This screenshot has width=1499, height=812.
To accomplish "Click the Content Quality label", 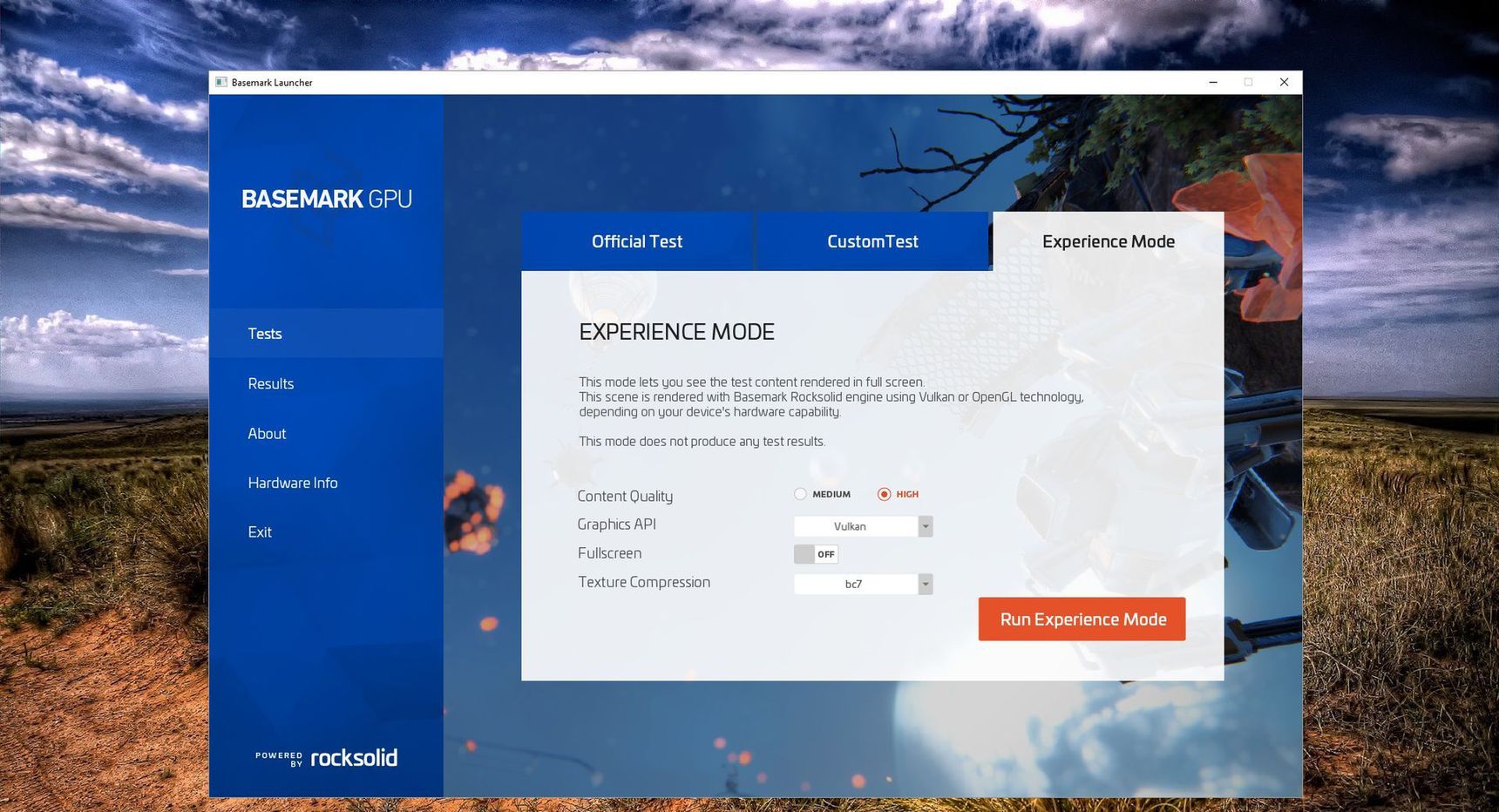I will (625, 496).
